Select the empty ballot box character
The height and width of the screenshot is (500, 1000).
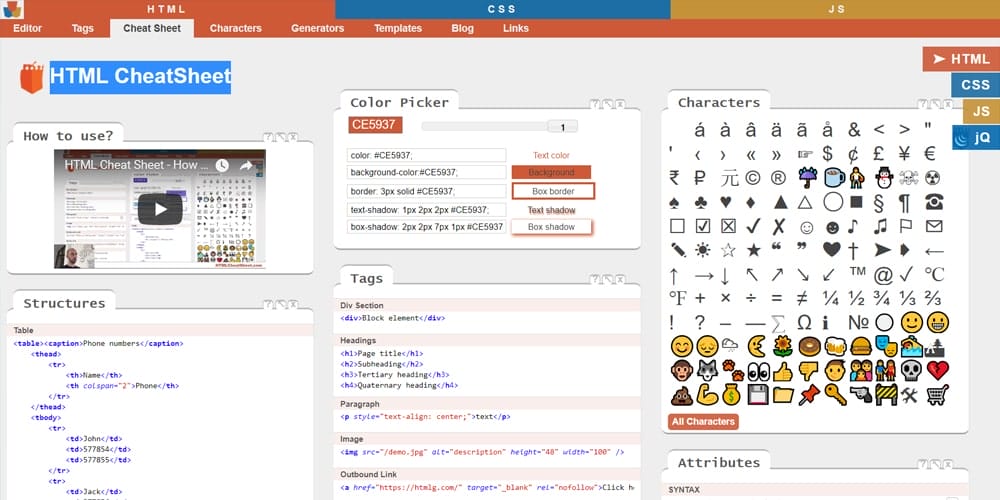677,226
